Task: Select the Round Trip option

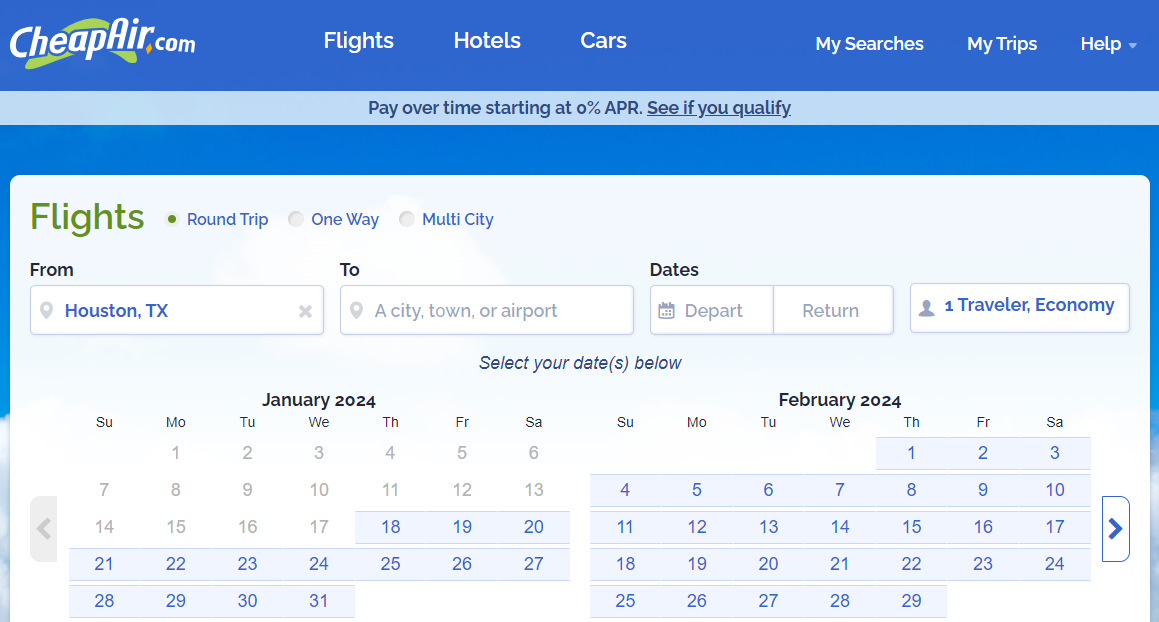Action: (x=173, y=219)
